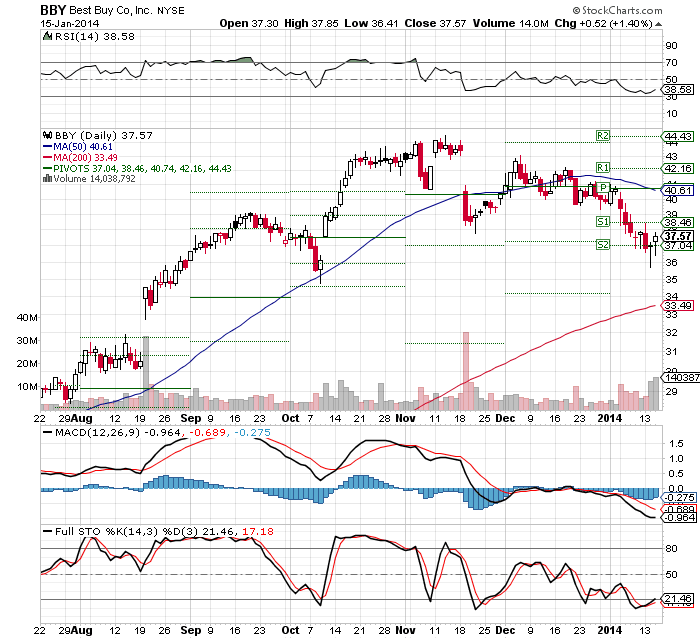
Task: Click the -0.275 MACD histogram tag
Action: [x=679, y=497]
